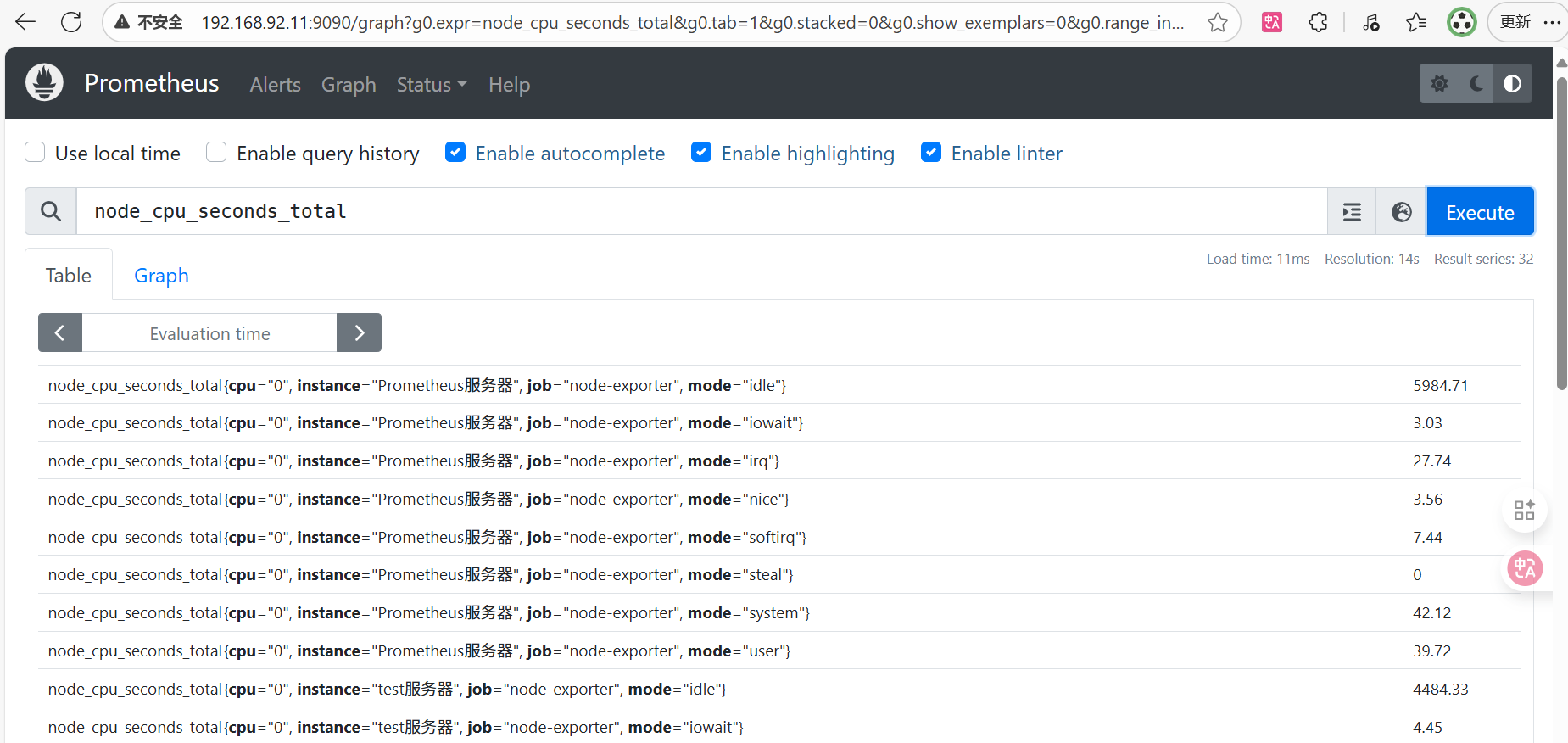1568x743 pixels.
Task: Click the Load time: 11ms text
Action: click(1258, 259)
